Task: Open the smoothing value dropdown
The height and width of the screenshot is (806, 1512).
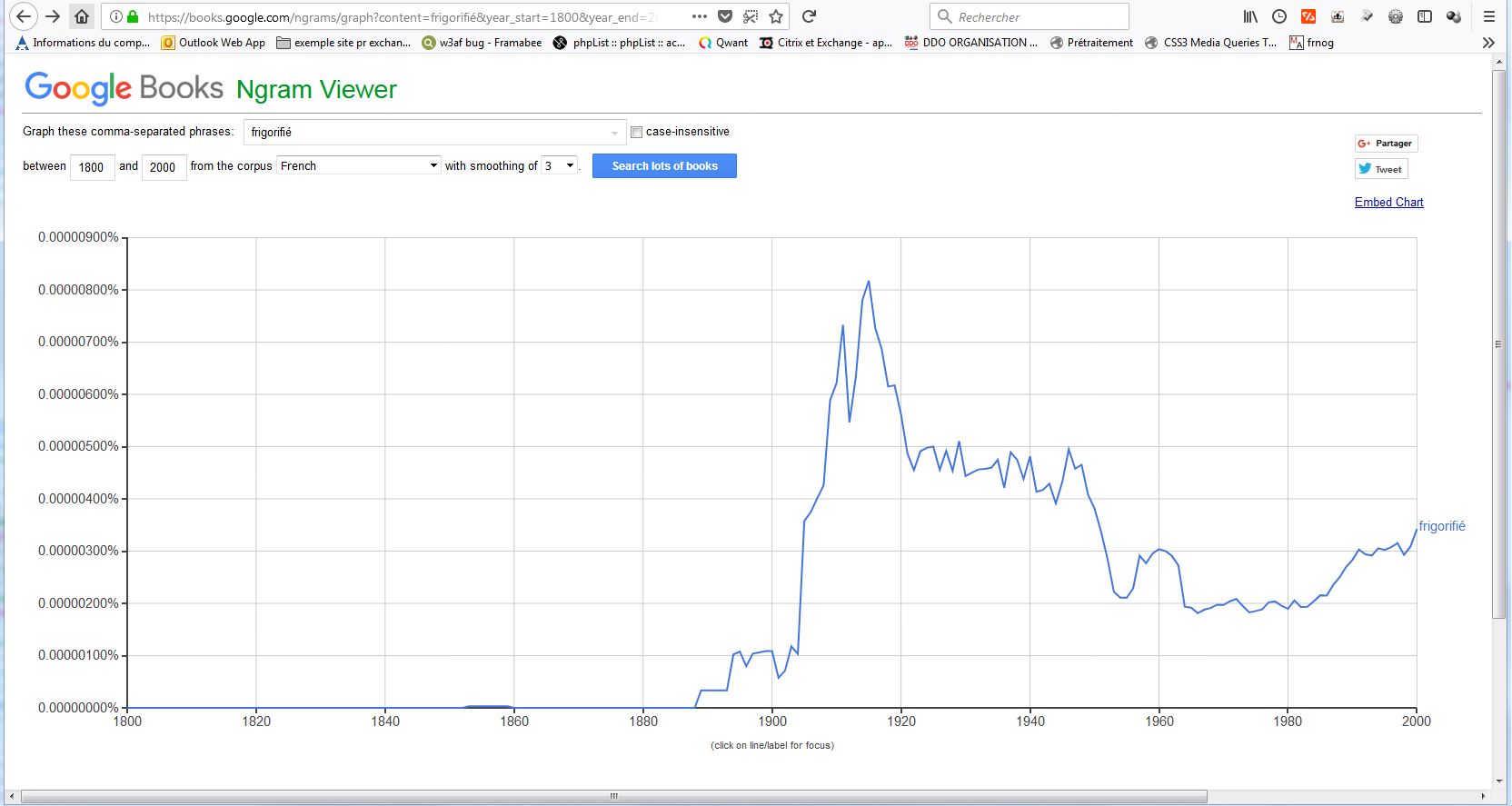Action: tap(560, 165)
